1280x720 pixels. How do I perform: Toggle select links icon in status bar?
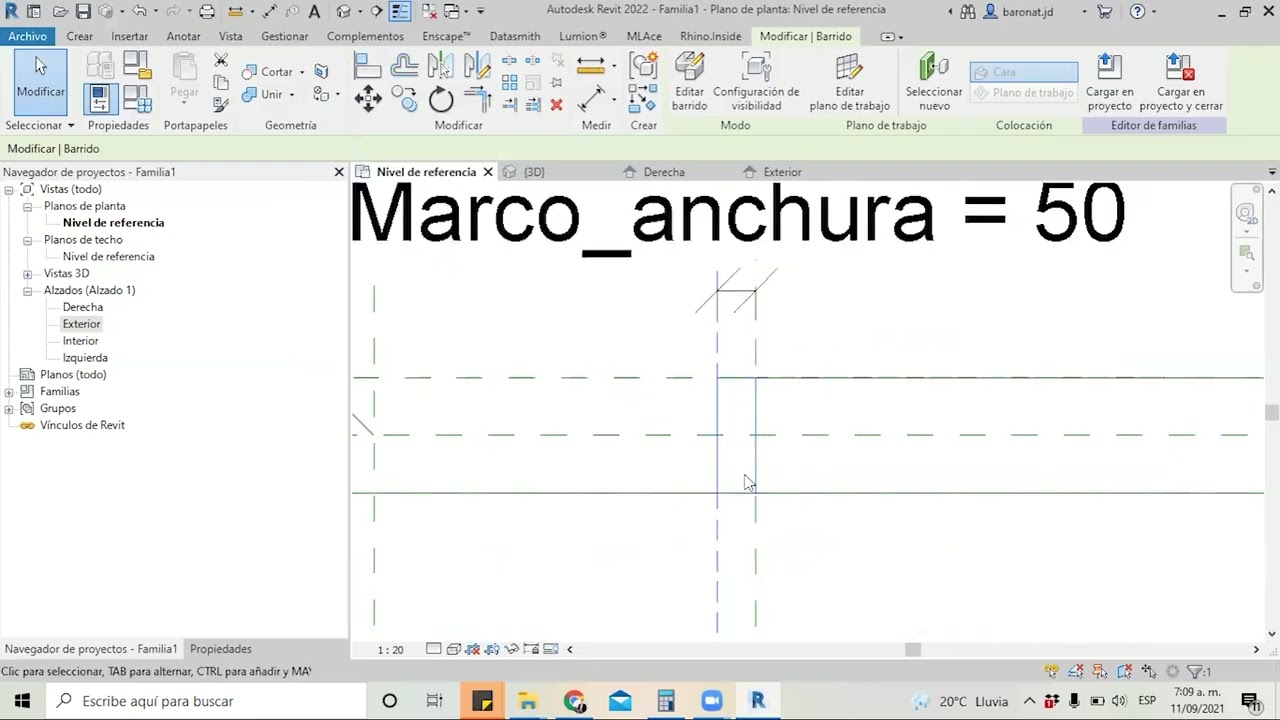[x=1052, y=672]
